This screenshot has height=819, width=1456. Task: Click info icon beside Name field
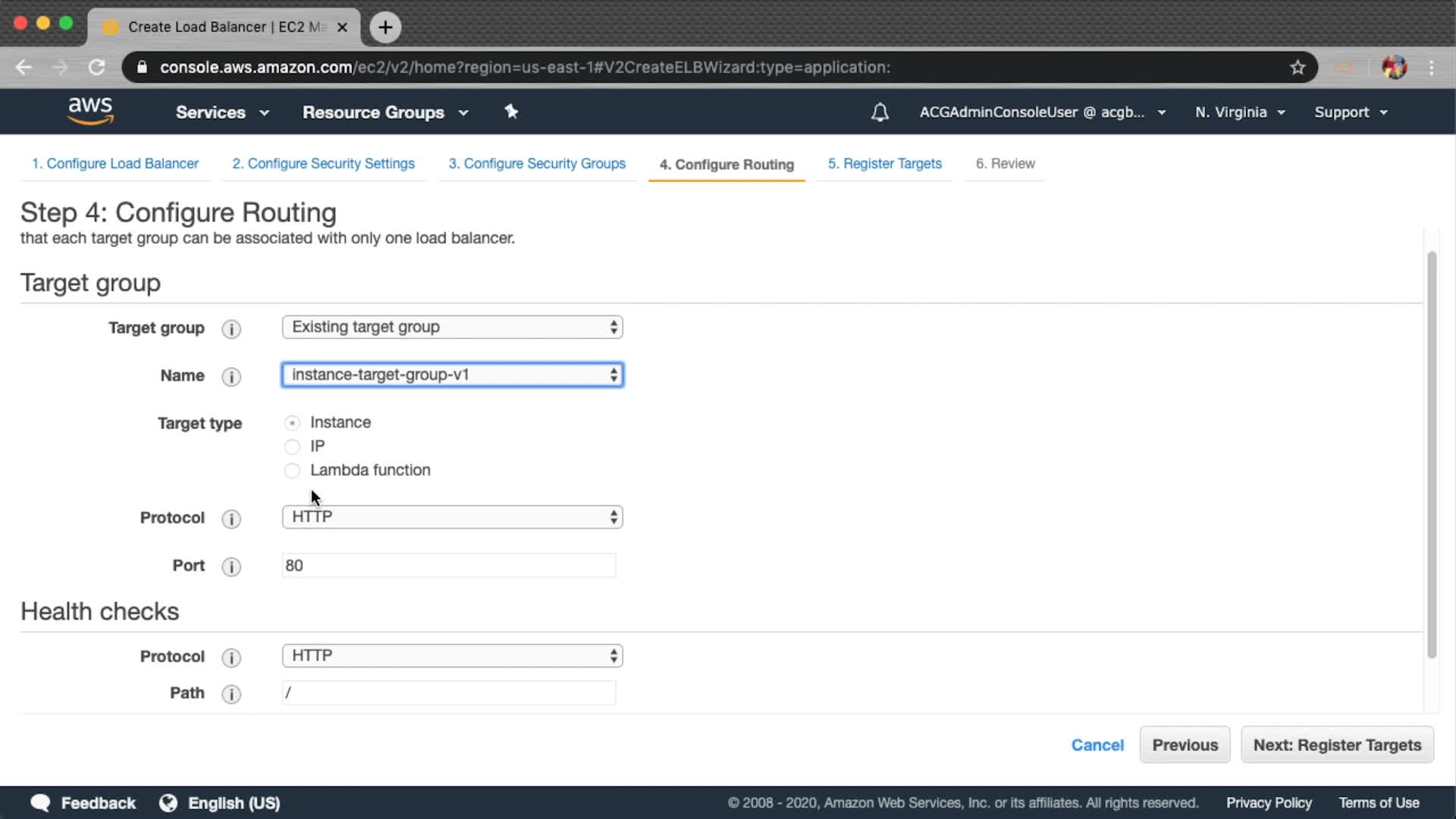[x=231, y=376]
